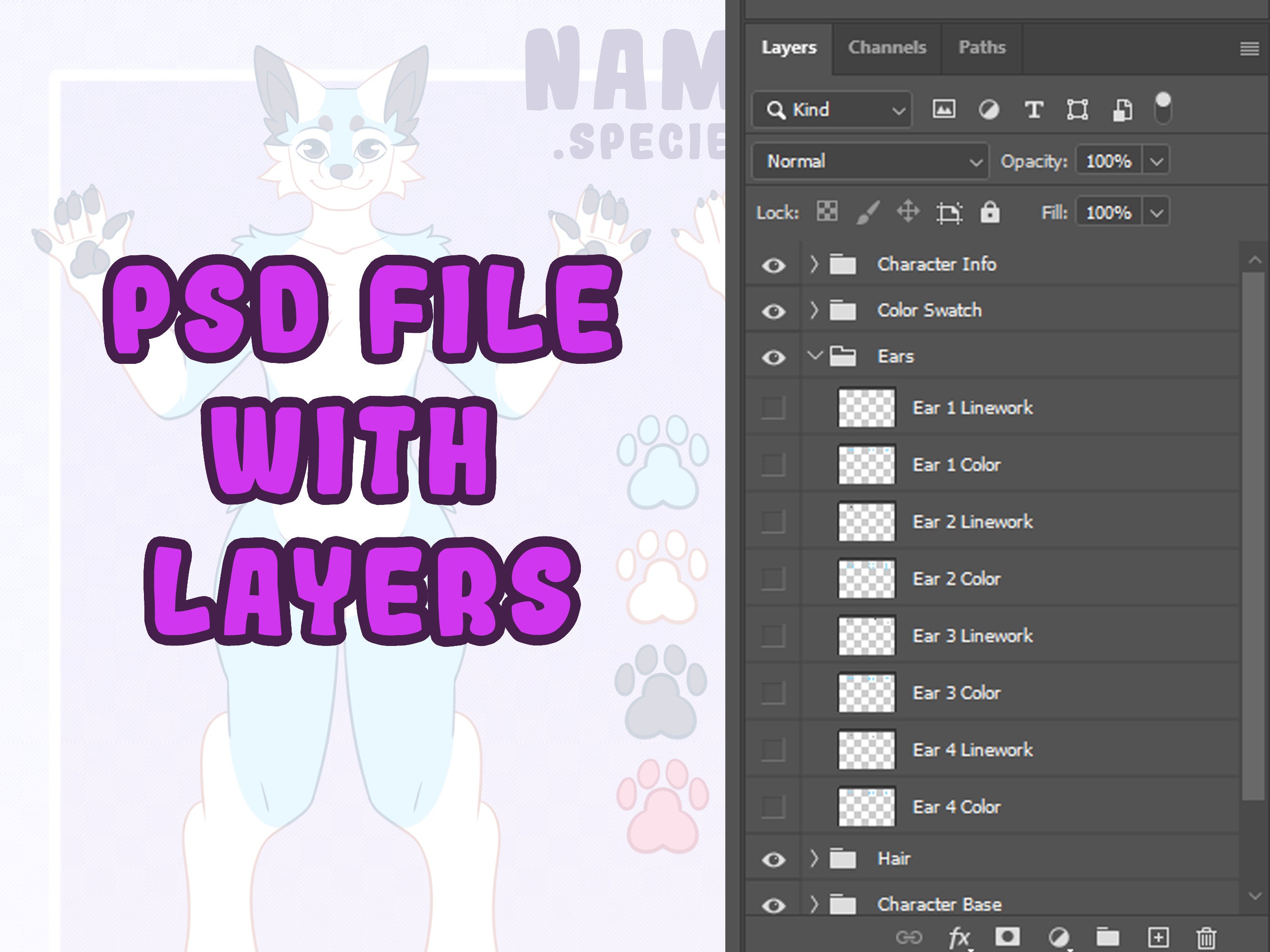Click the Link layers icon
1270x952 pixels.
pyautogui.click(x=909, y=937)
